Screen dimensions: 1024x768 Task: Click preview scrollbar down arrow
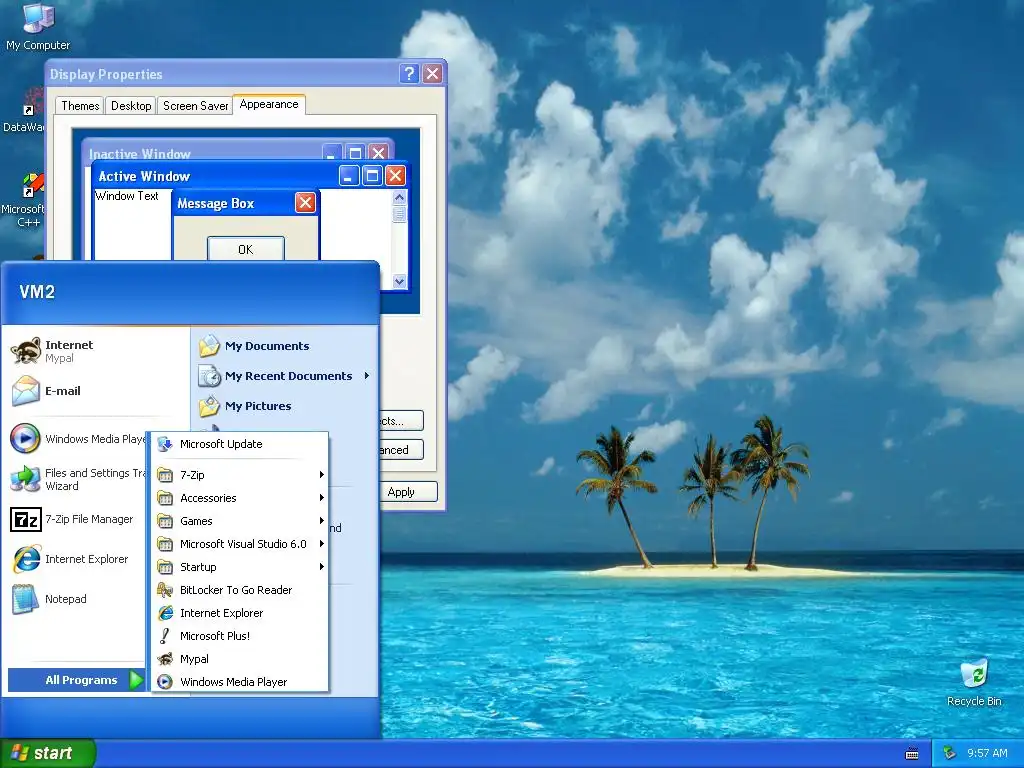click(x=399, y=281)
